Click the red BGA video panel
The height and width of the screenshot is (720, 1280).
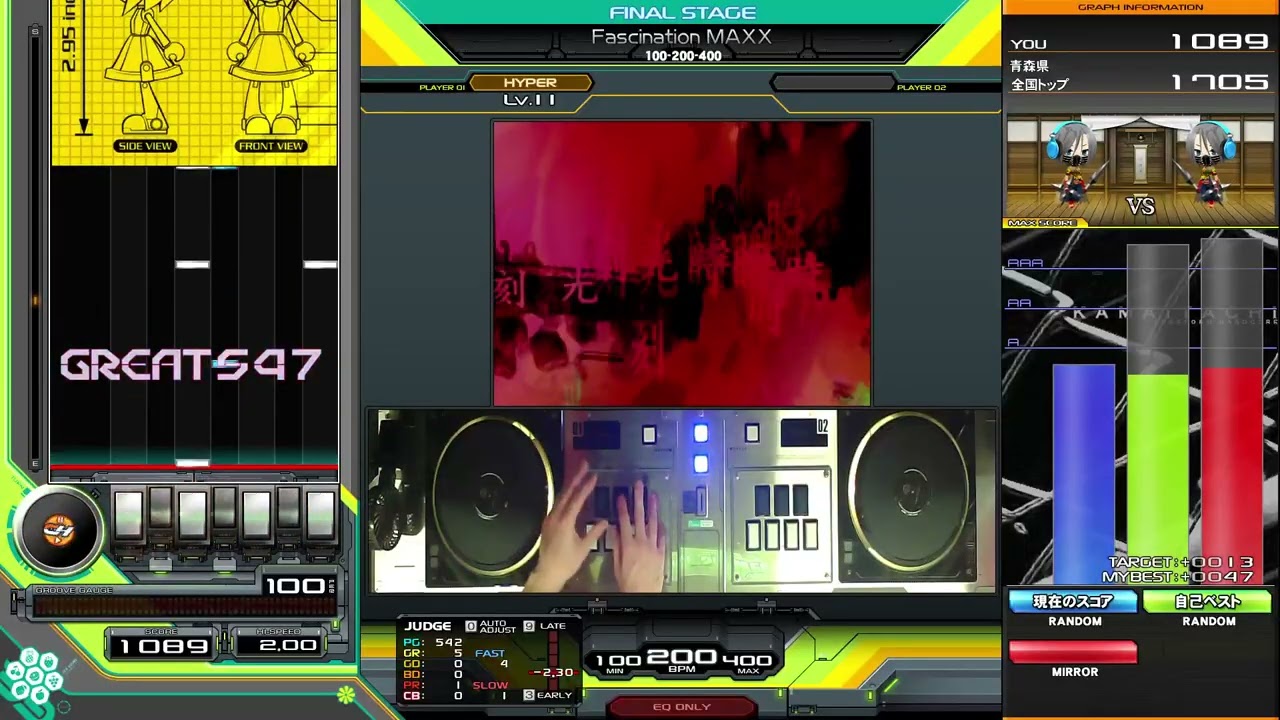tap(682, 263)
